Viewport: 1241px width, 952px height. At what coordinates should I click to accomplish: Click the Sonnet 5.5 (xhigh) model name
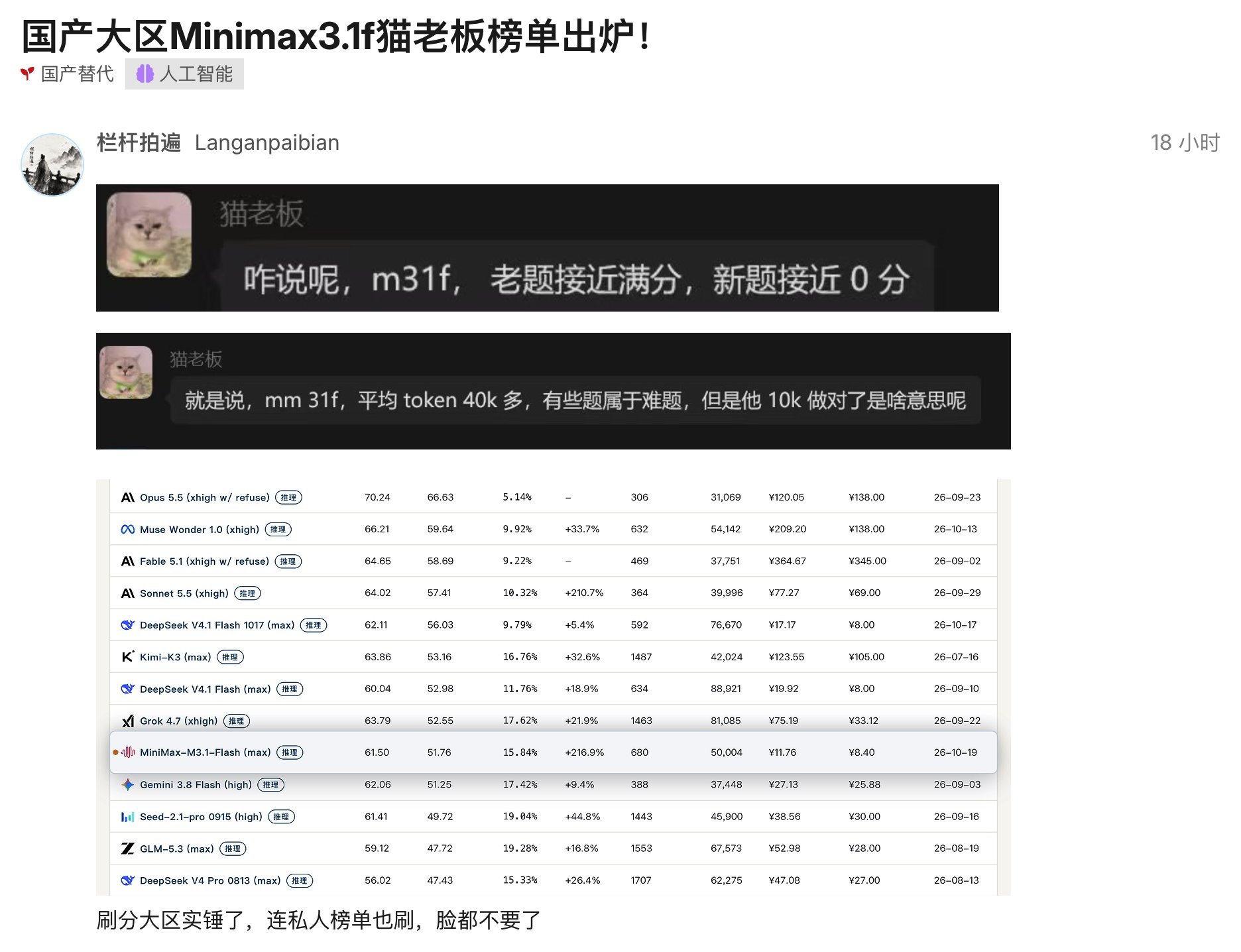coord(184,593)
